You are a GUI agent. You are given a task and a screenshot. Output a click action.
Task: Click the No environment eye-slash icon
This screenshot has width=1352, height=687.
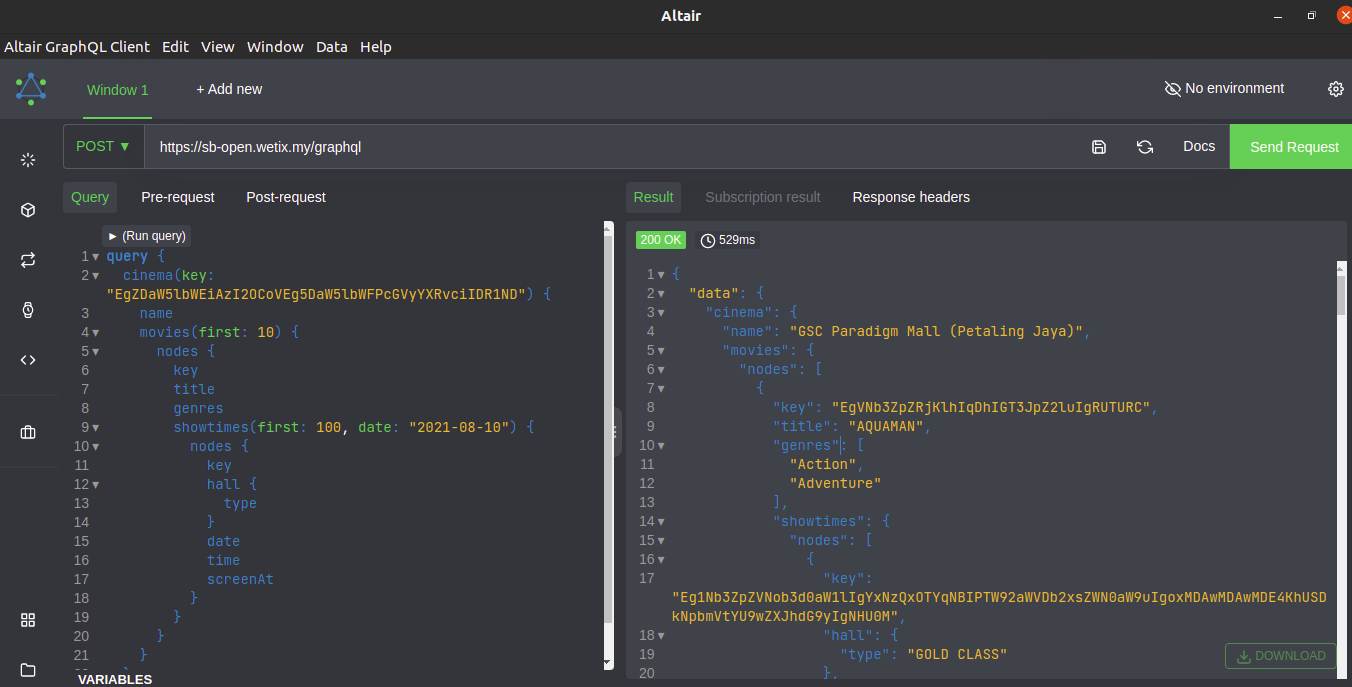click(x=1173, y=89)
